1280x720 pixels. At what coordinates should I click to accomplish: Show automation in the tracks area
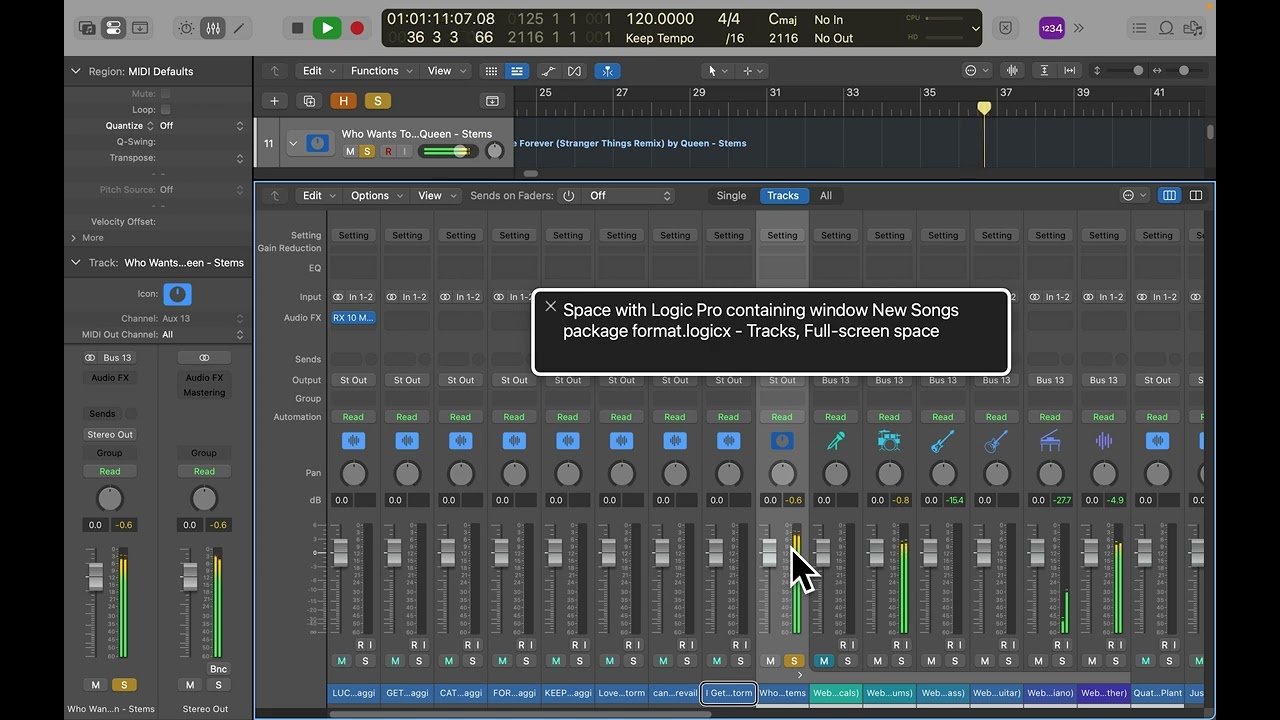pos(548,71)
